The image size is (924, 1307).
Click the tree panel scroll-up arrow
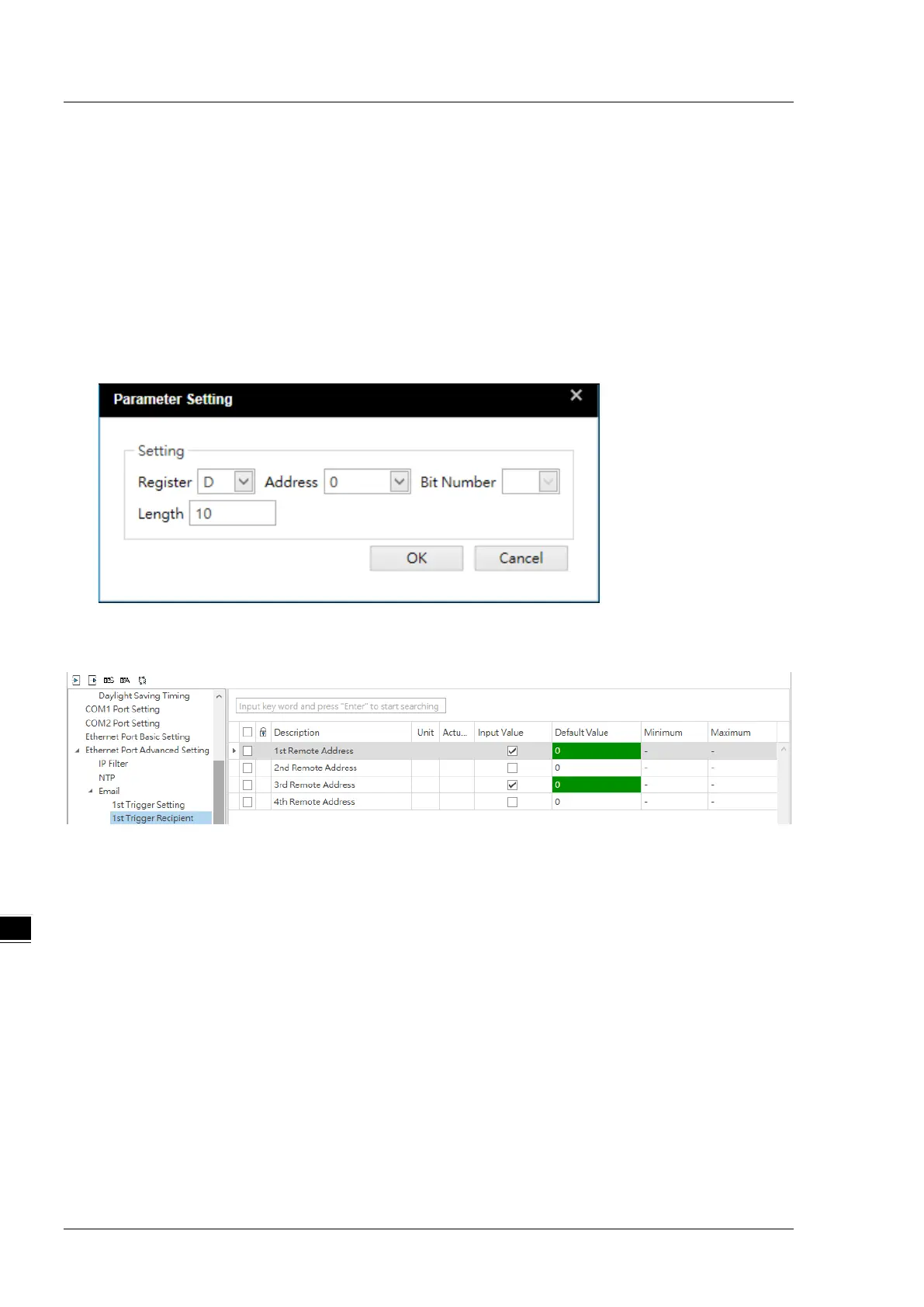click(219, 696)
